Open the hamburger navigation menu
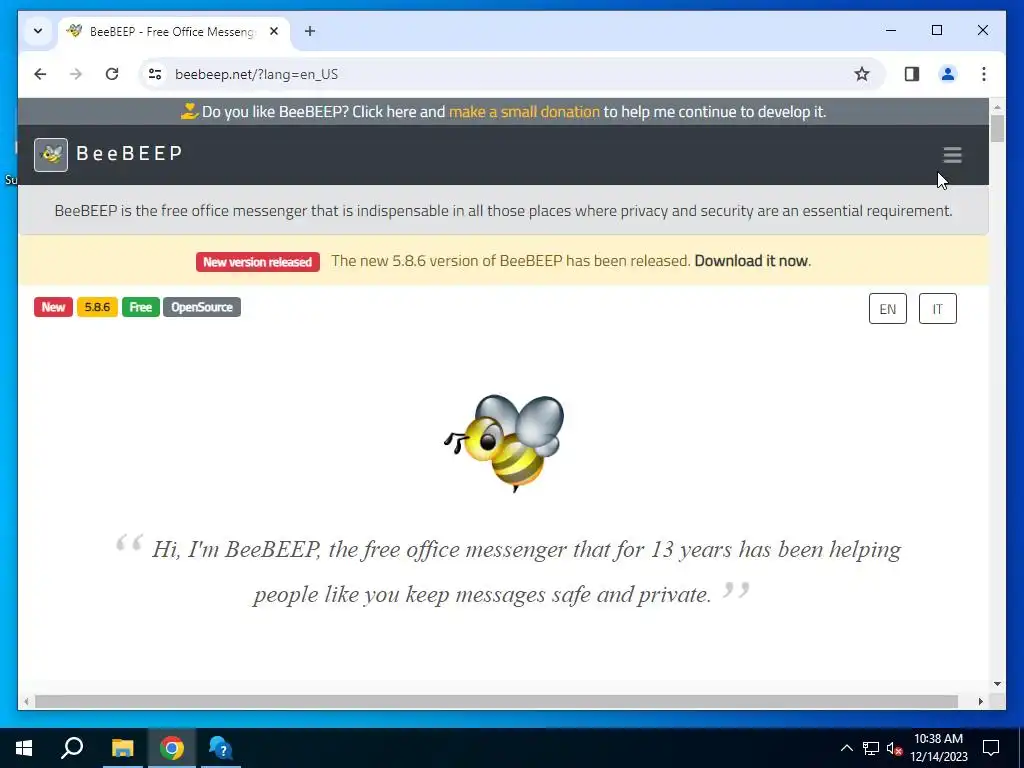The height and width of the screenshot is (768, 1024). pos(952,155)
